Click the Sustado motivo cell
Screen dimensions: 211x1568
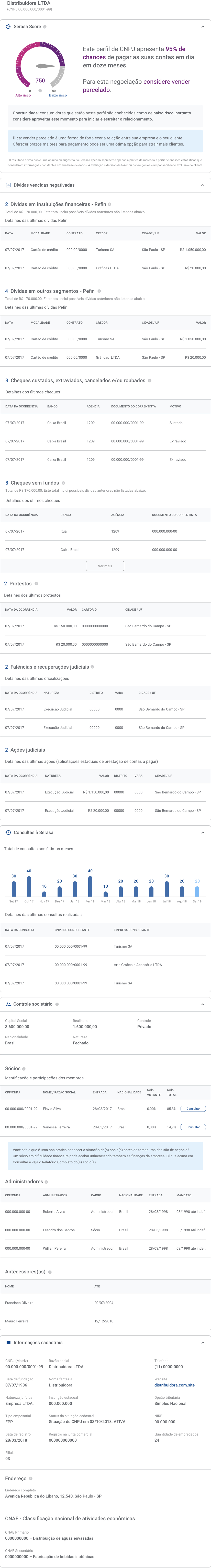[176, 423]
